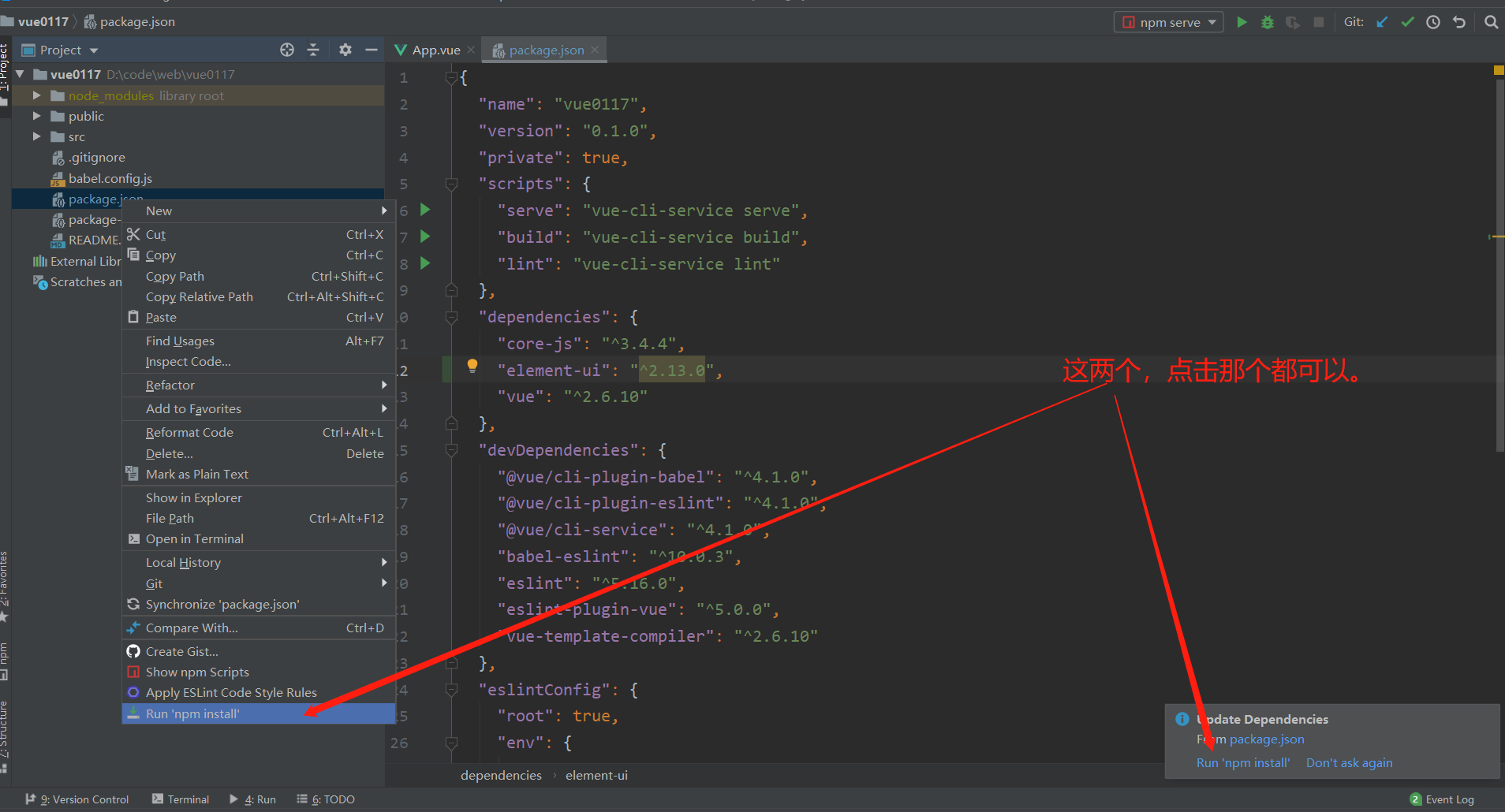Open npm serve run configuration dropdown
The width and height of the screenshot is (1505, 812).
[1169, 22]
